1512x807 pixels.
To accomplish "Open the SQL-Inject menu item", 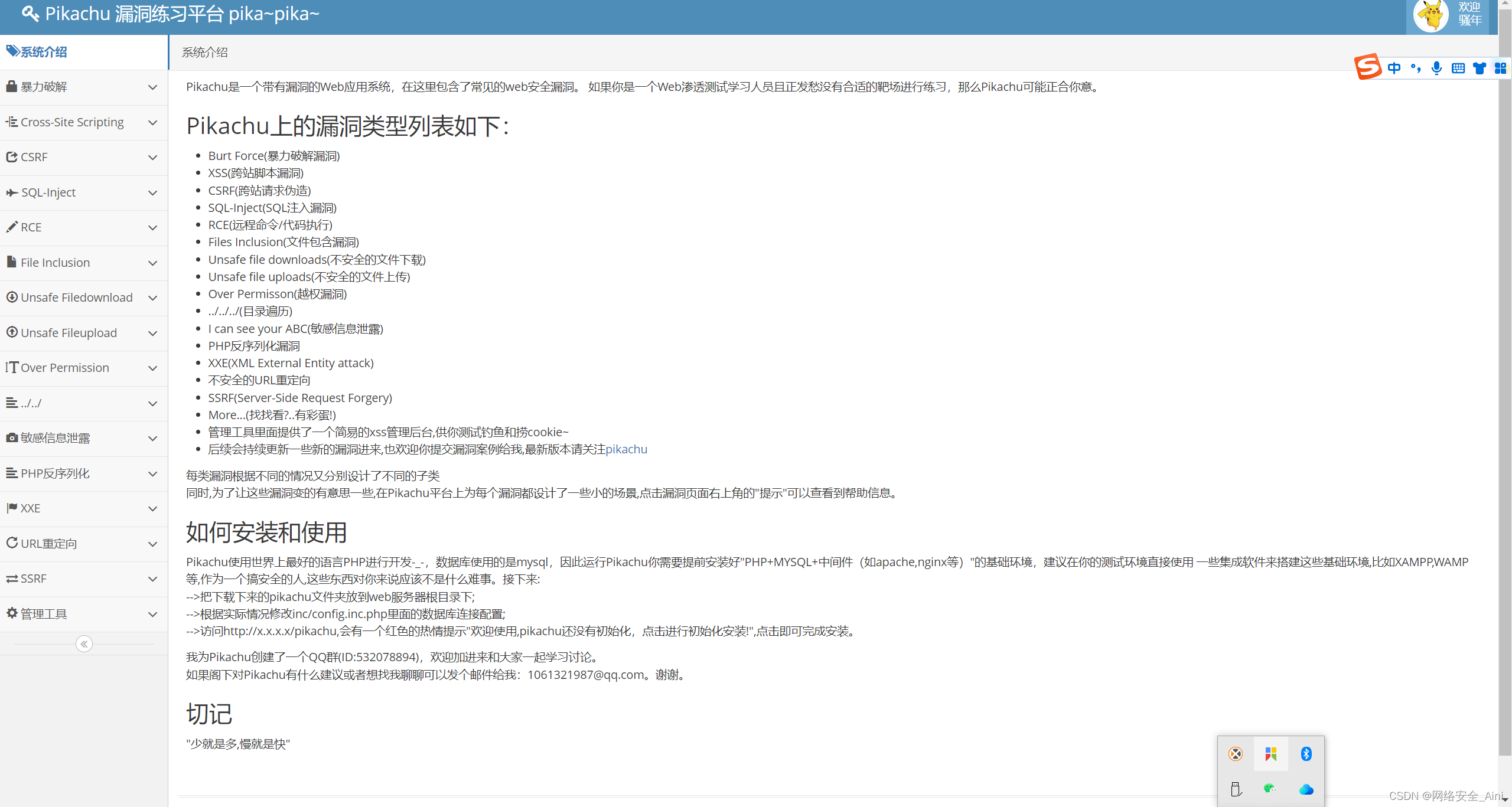I will 84,193.
